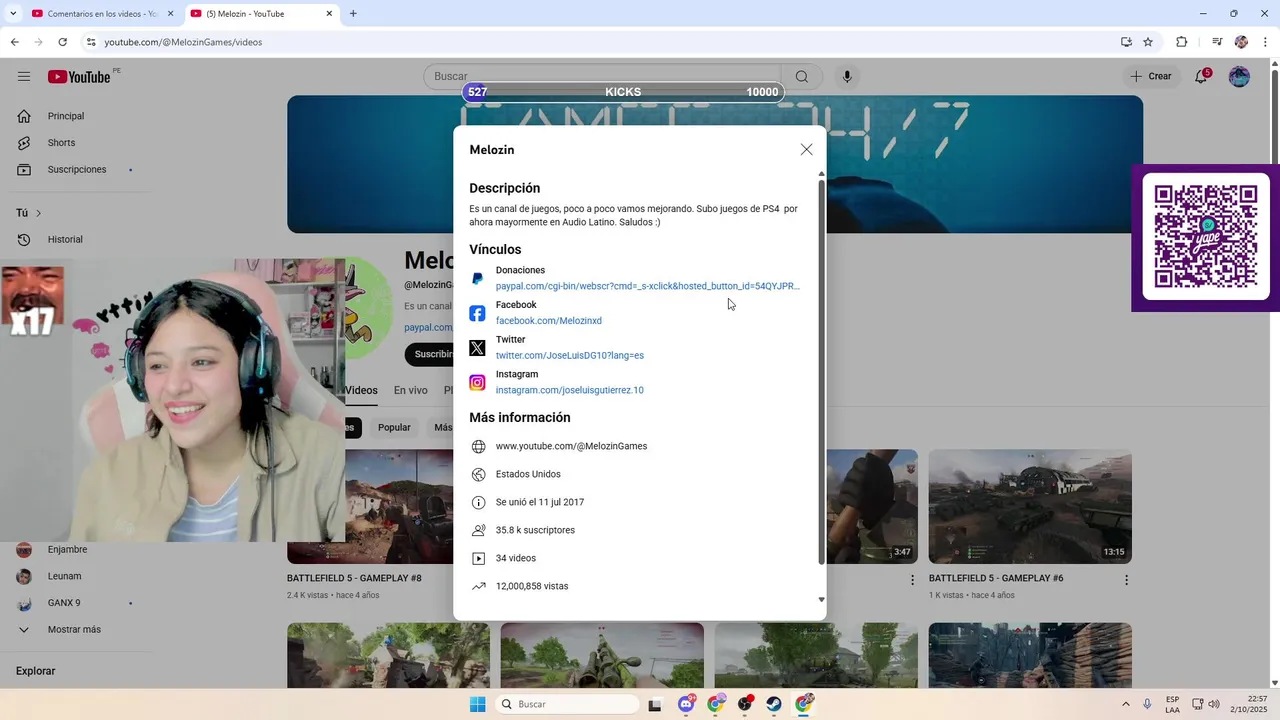The image size is (1280, 720).
Task: Close the Melozin channel info dialog
Action: click(x=806, y=149)
